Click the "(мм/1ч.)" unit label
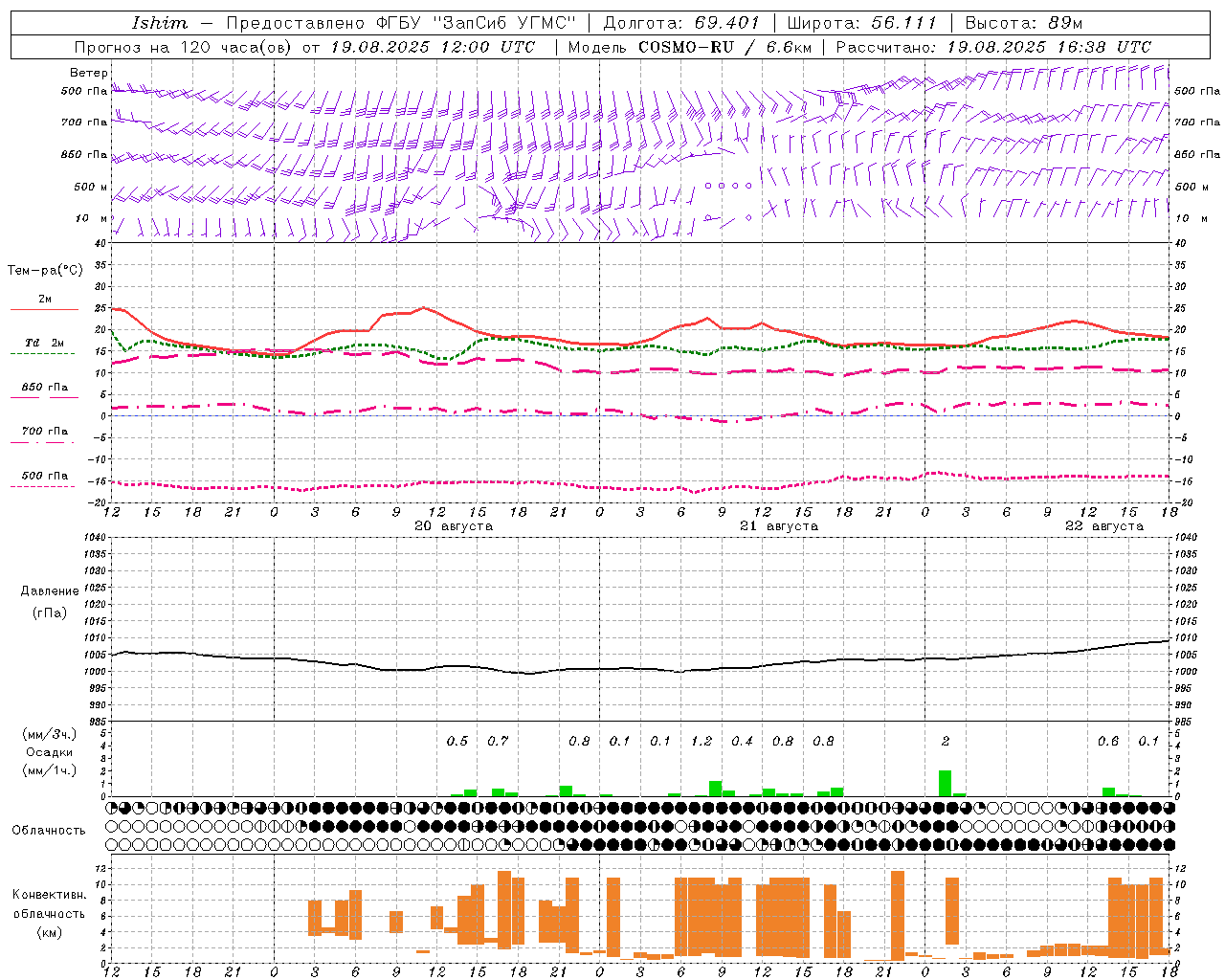The image size is (1225, 980). click(x=50, y=770)
